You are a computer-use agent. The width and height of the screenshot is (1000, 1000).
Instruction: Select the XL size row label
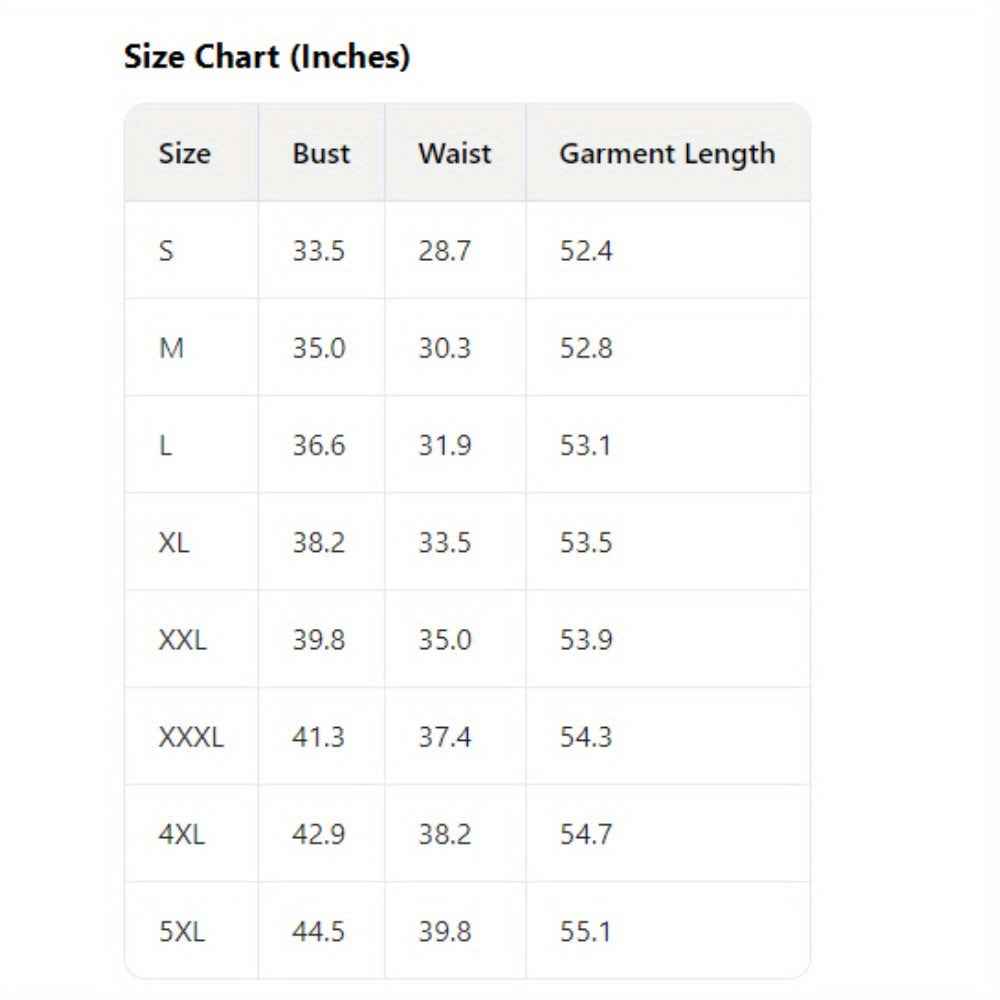[174, 543]
